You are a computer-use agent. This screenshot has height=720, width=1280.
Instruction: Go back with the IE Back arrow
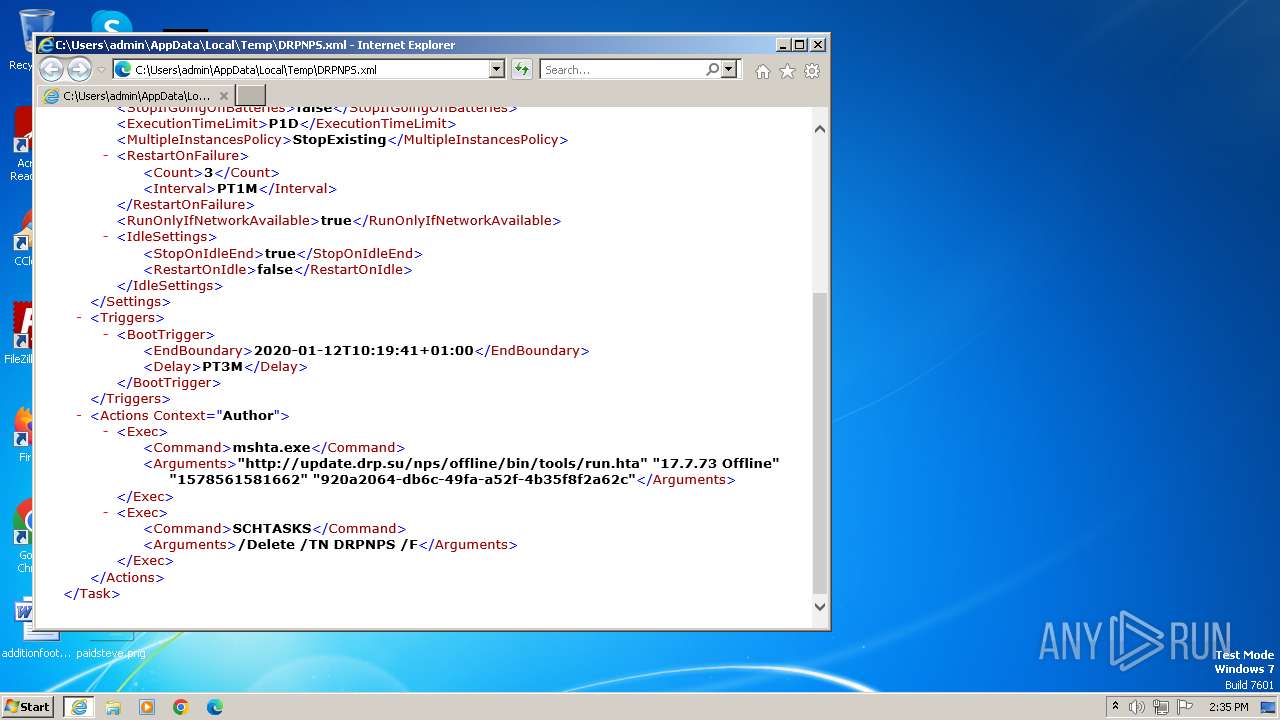(x=51, y=69)
